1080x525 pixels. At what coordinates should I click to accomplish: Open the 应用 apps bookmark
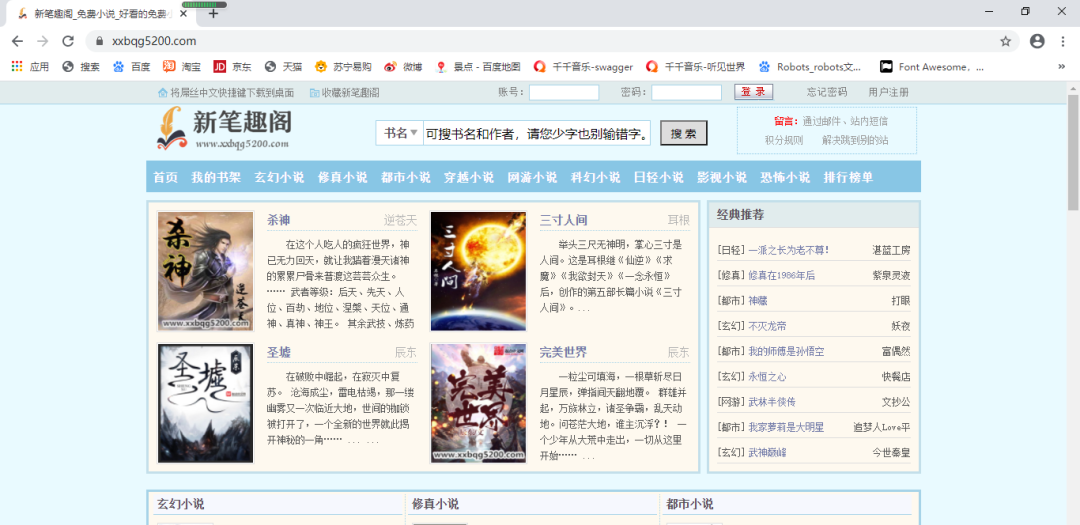[30, 67]
